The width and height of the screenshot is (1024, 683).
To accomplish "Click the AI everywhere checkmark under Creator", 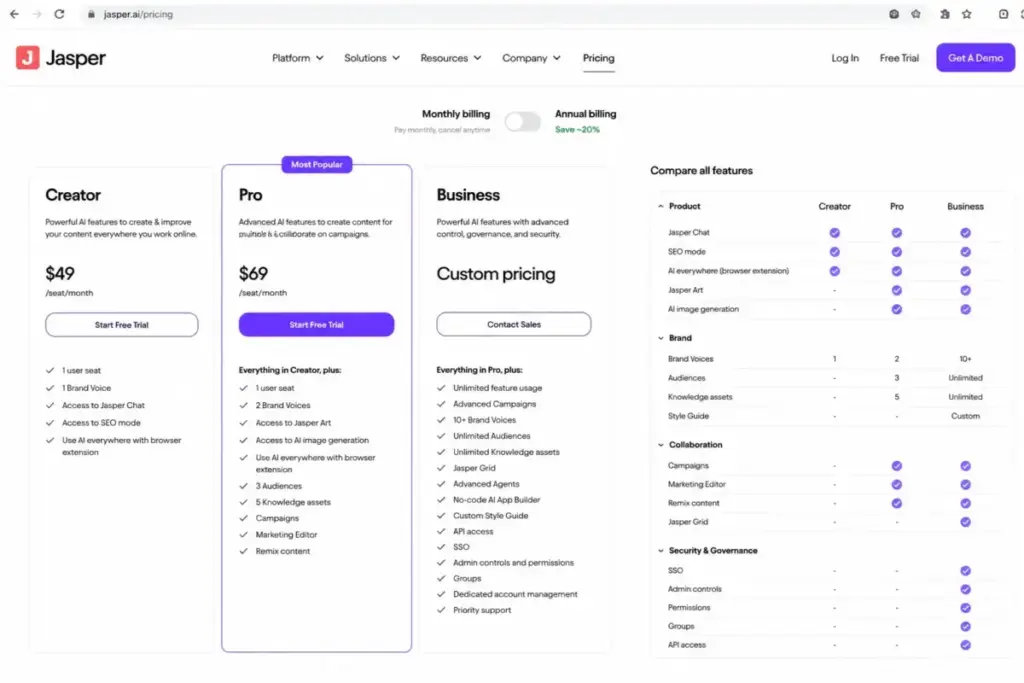I will pyautogui.click(x=835, y=270).
